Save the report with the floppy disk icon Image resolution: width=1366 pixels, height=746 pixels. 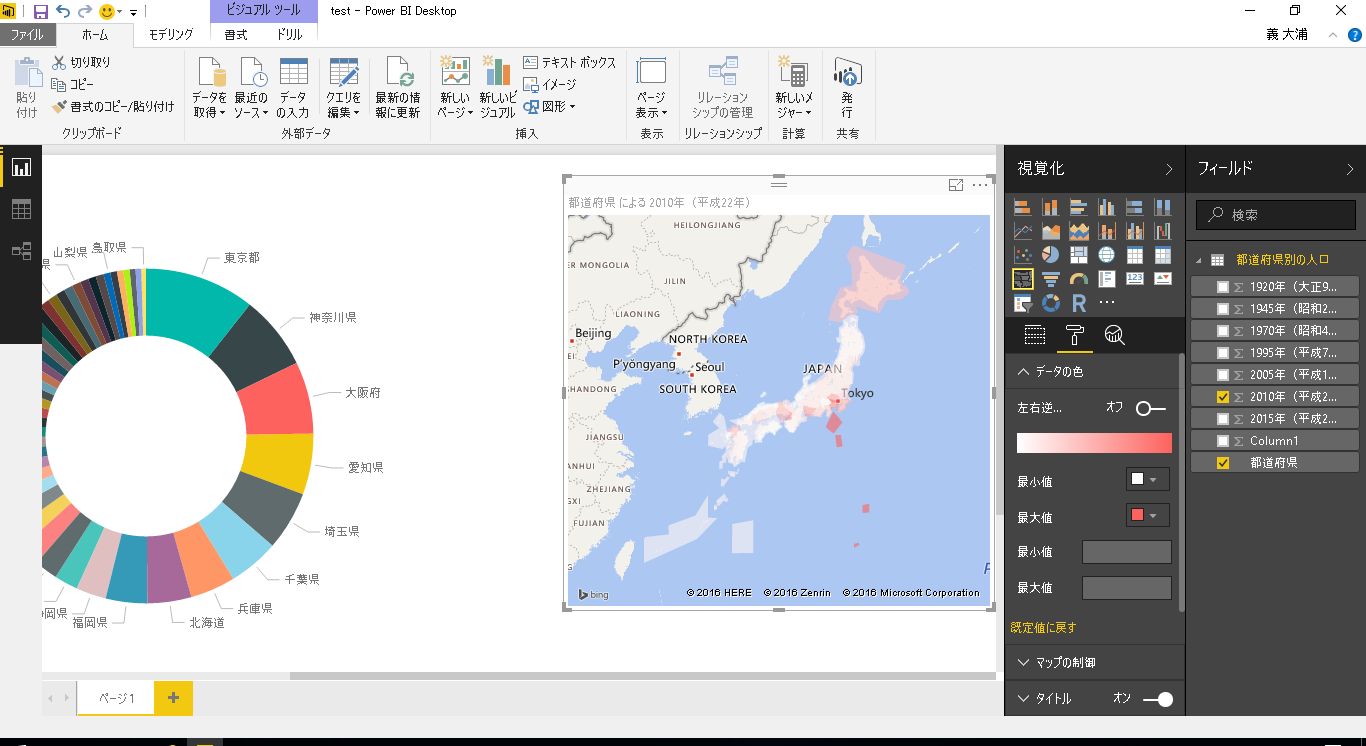[41, 12]
